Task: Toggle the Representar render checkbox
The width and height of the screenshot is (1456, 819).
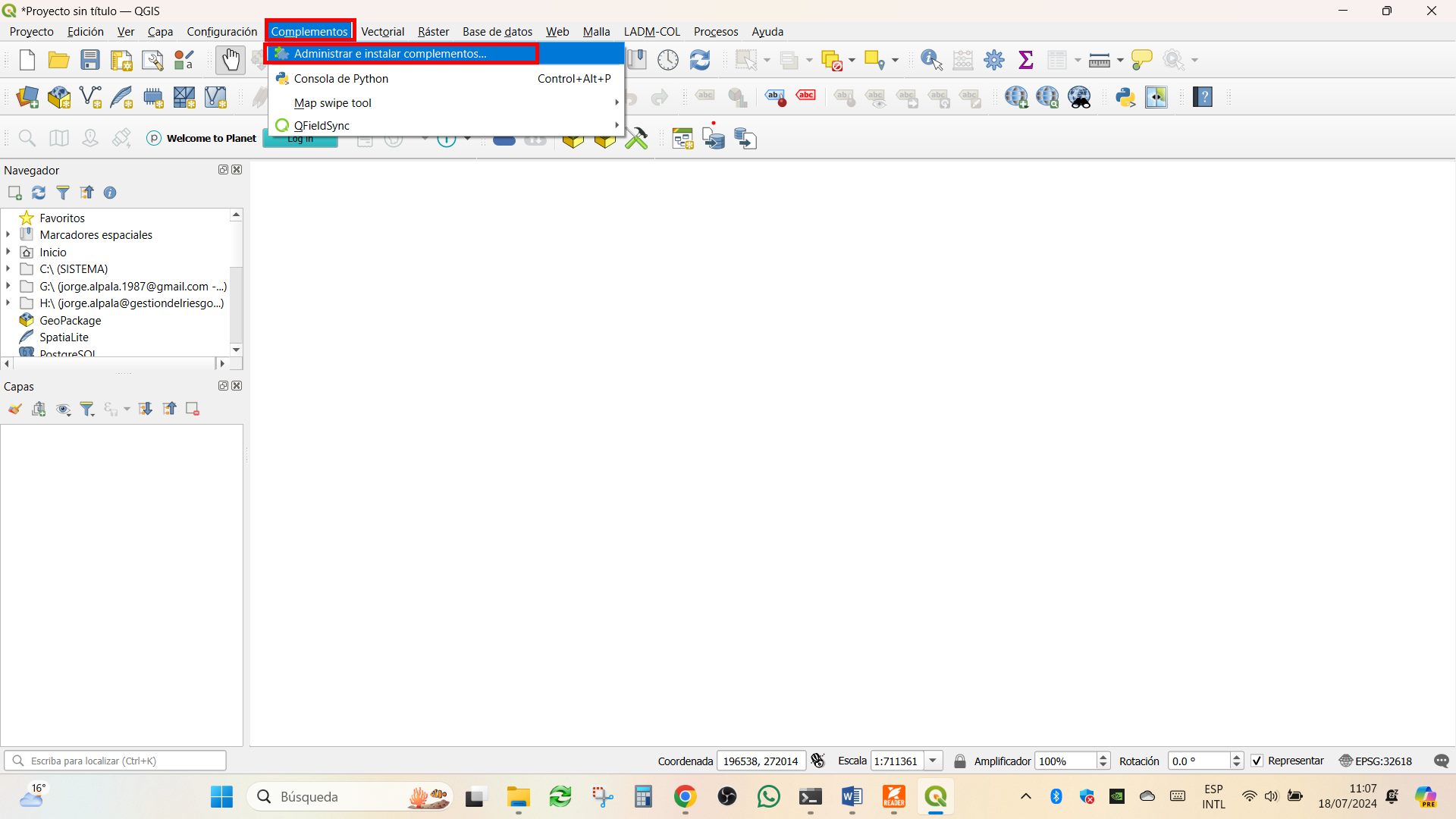Action: point(1257,761)
